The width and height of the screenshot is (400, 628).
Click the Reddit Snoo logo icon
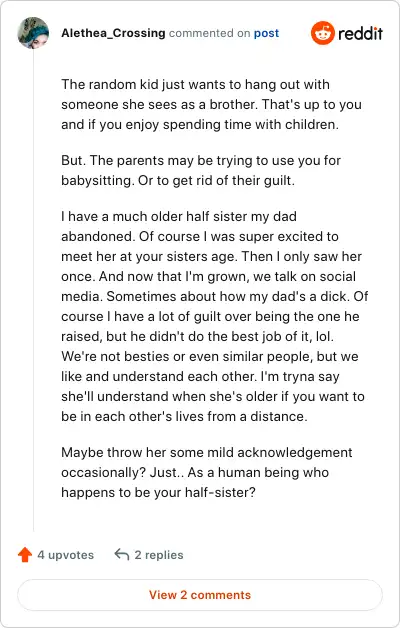[x=322, y=33]
